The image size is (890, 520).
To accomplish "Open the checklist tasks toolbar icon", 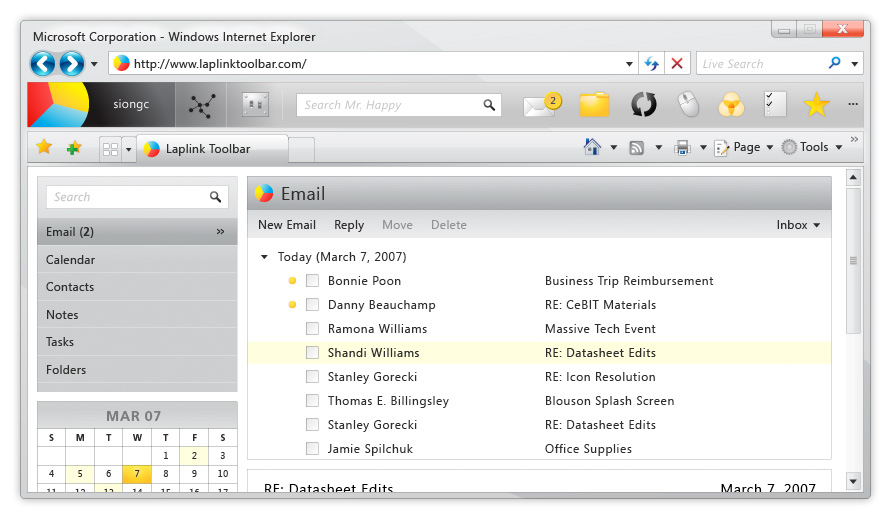I will [774, 104].
